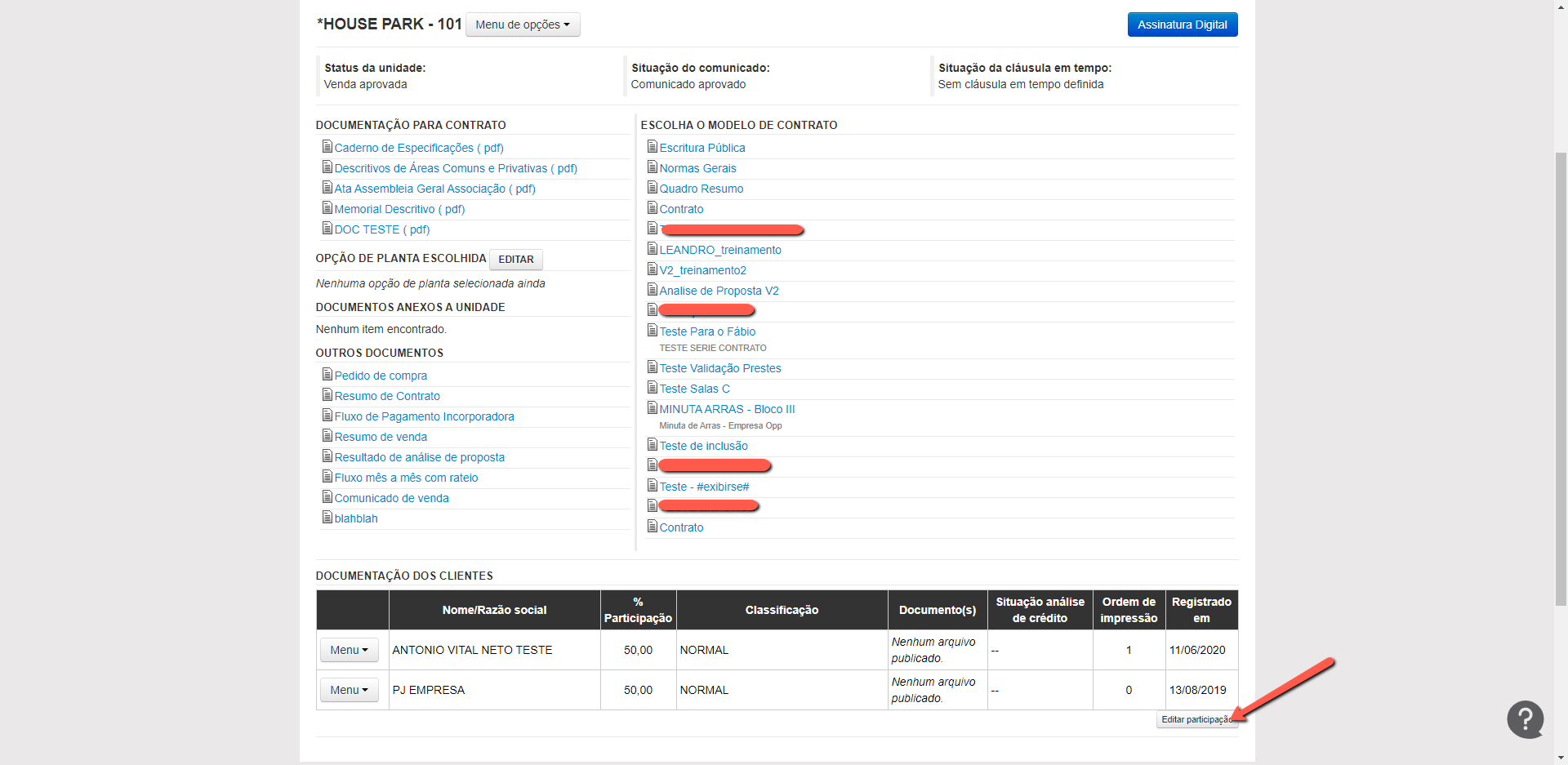Click the page vertical scrollbar
This screenshot has width=1568, height=765.
(x=1561, y=376)
